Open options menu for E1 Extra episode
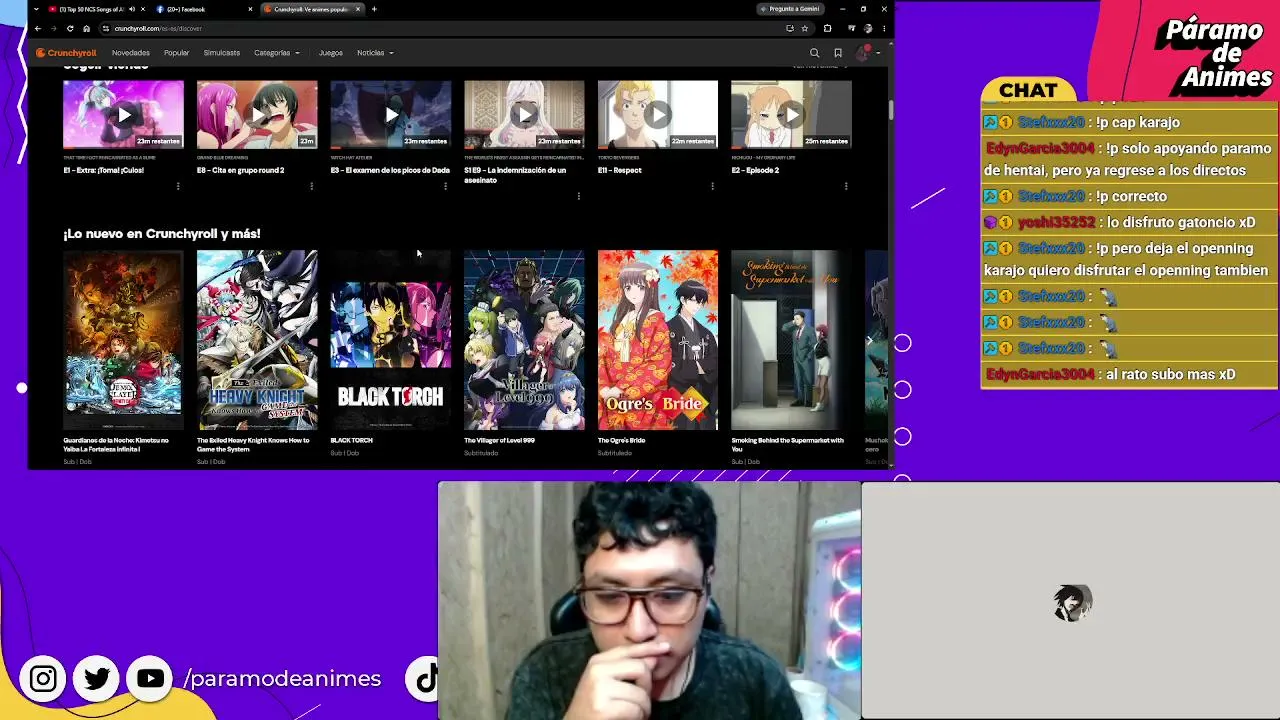Screen dimensions: 1280x720 click(178, 186)
